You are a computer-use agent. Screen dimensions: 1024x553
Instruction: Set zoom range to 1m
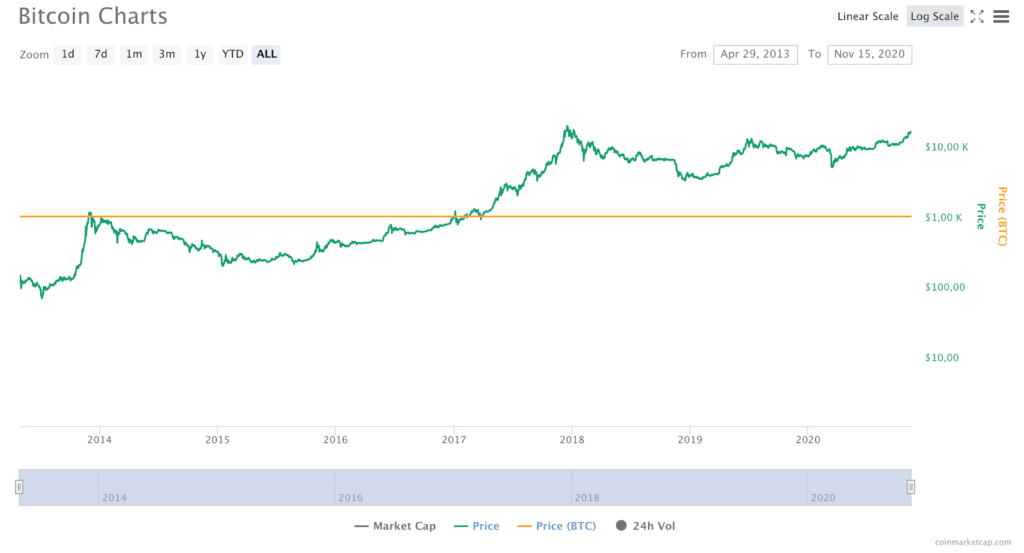[x=134, y=54]
